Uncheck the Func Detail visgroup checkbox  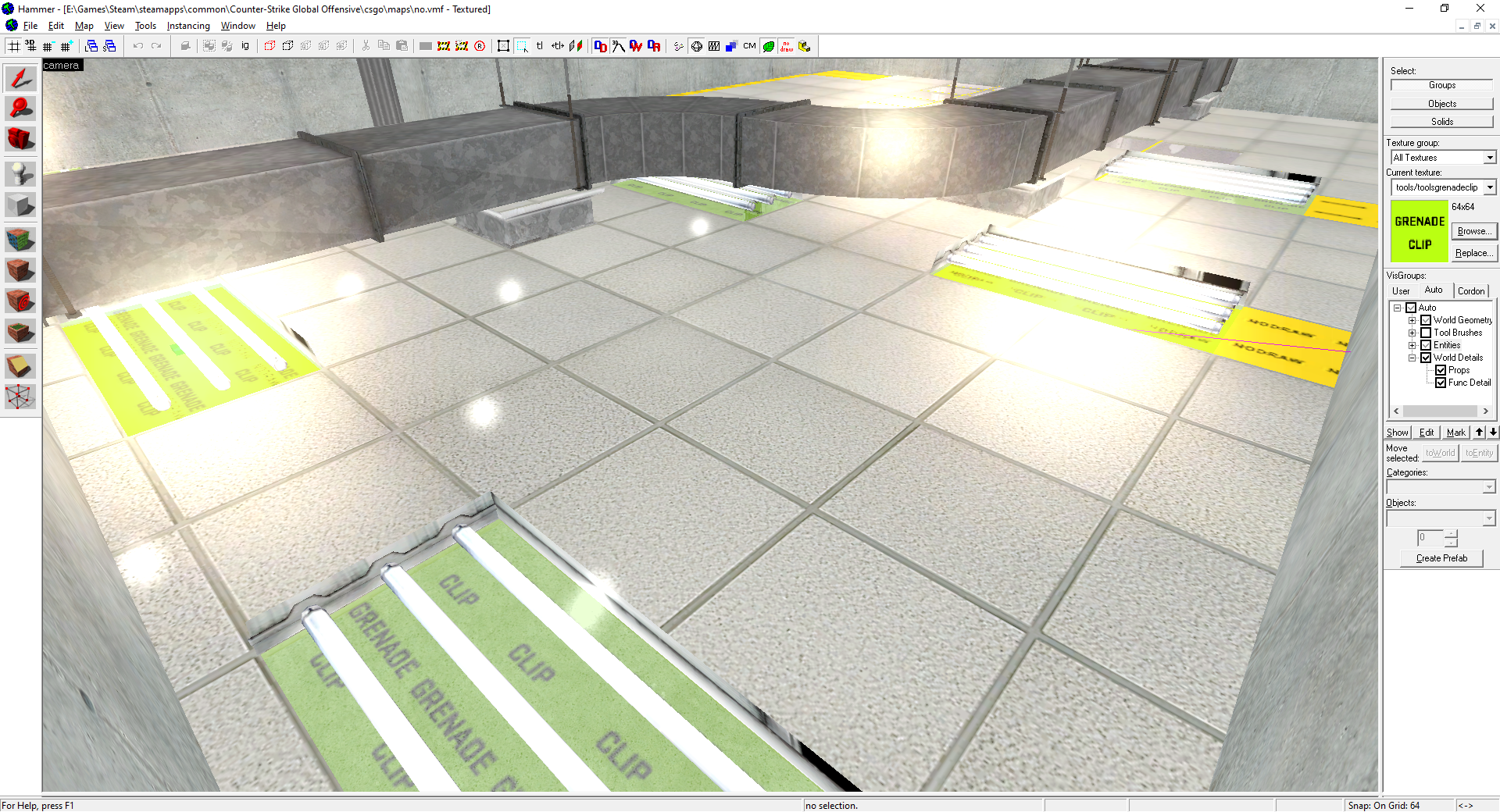click(x=1441, y=383)
